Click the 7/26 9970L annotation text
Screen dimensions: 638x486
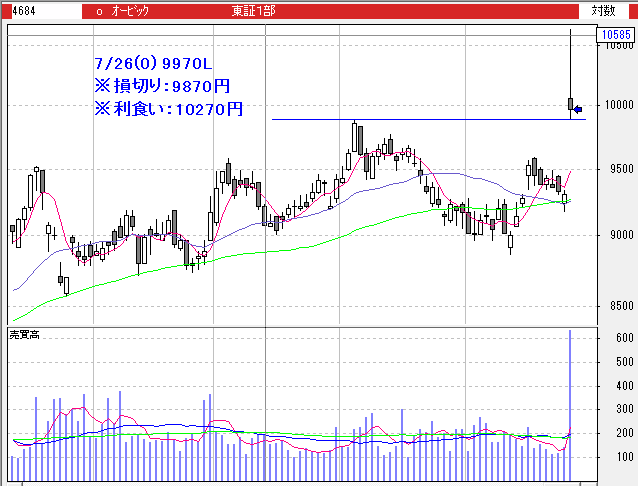pos(152,64)
